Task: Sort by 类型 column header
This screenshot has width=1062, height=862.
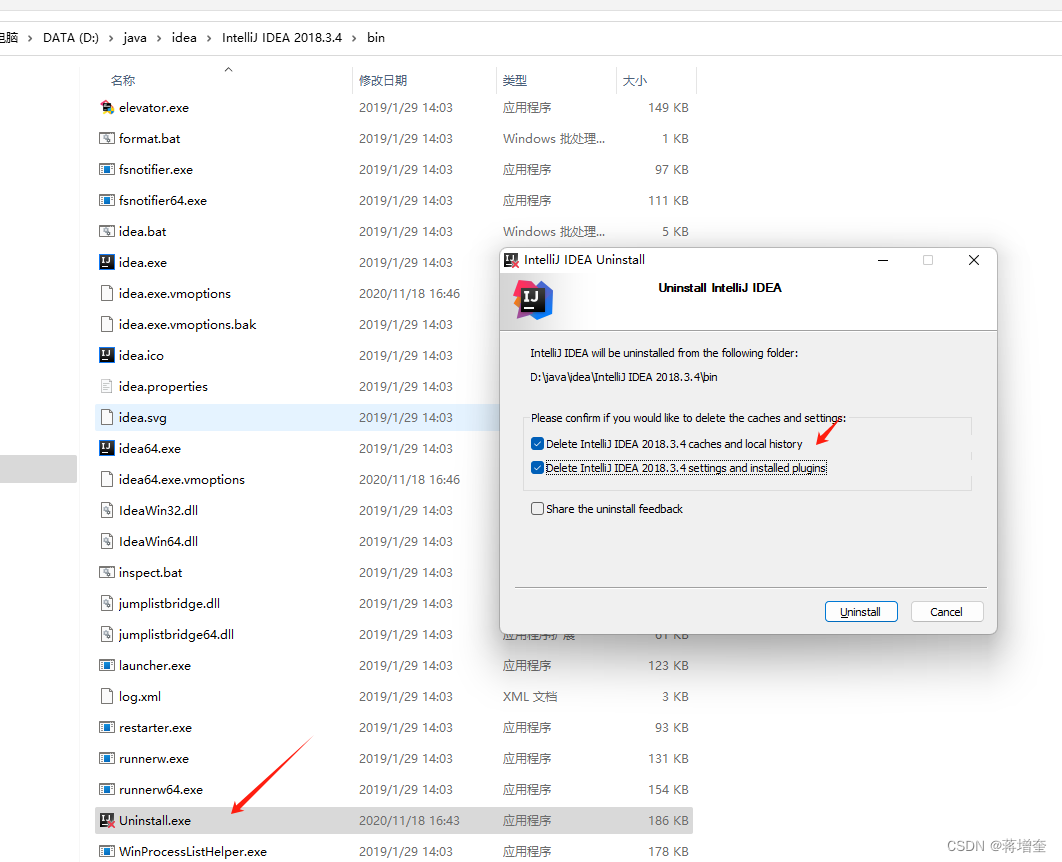Action: click(x=515, y=81)
